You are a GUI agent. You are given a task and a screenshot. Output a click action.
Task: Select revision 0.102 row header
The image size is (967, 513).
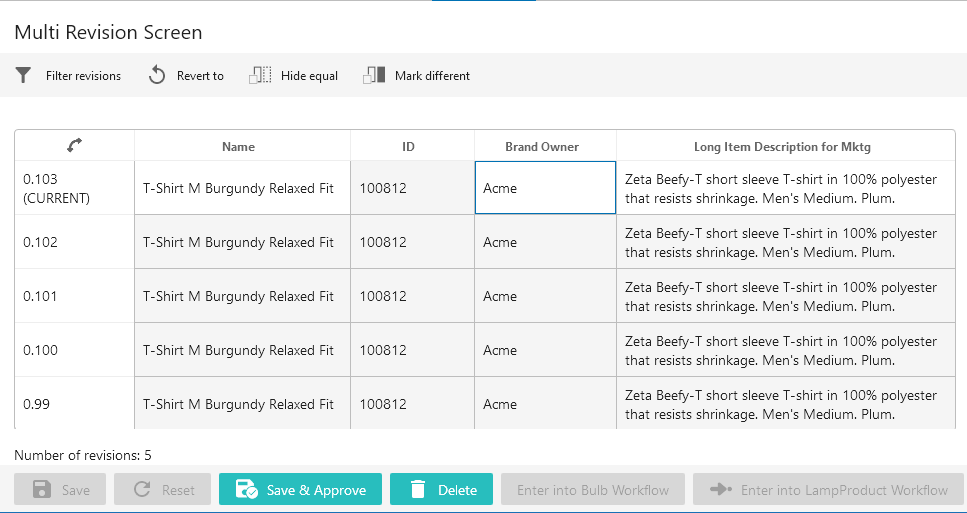(74, 242)
